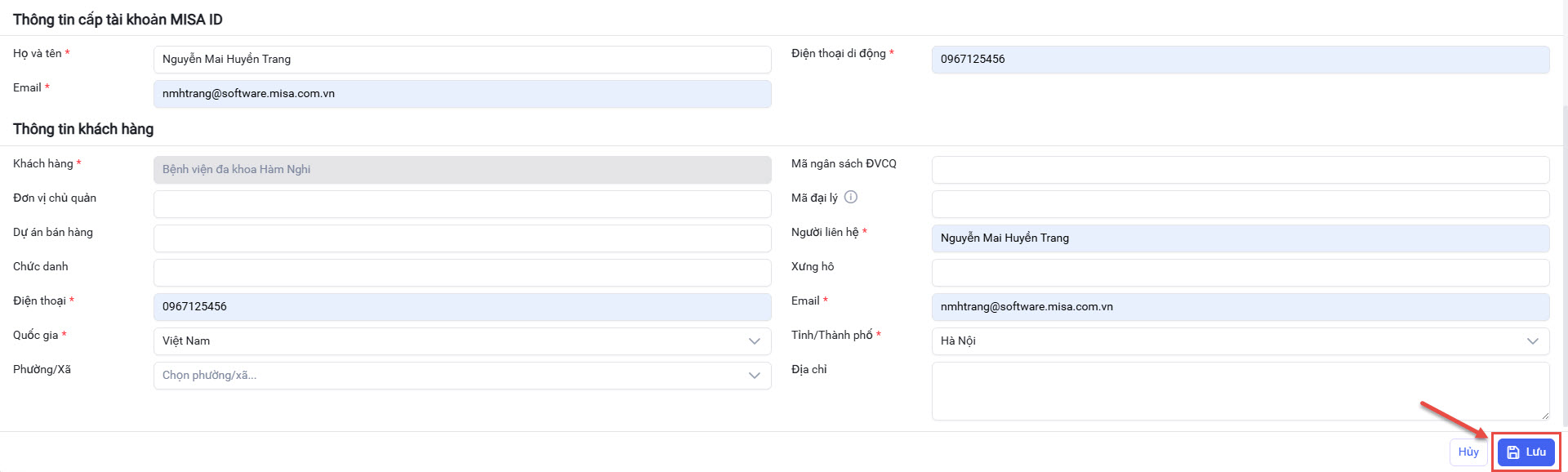Click the Mã đại lý input field
The width and height of the screenshot is (1568, 472).
click(x=1240, y=204)
